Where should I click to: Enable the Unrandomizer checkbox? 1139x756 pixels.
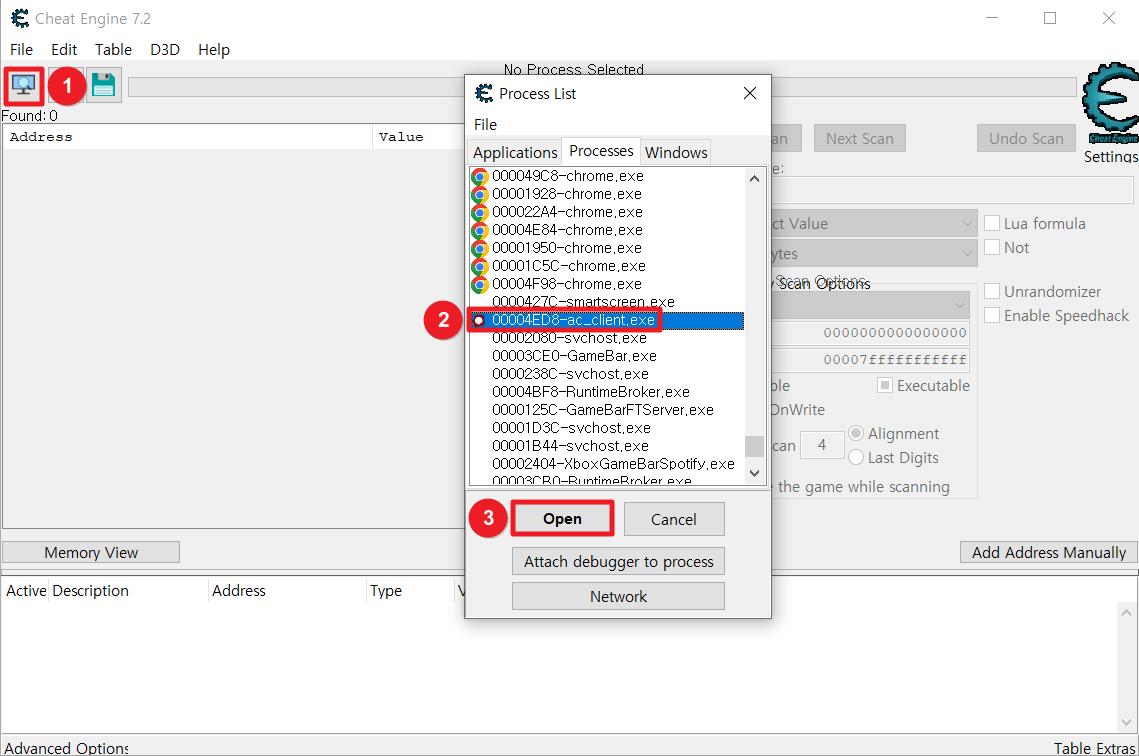click(992, 291)
